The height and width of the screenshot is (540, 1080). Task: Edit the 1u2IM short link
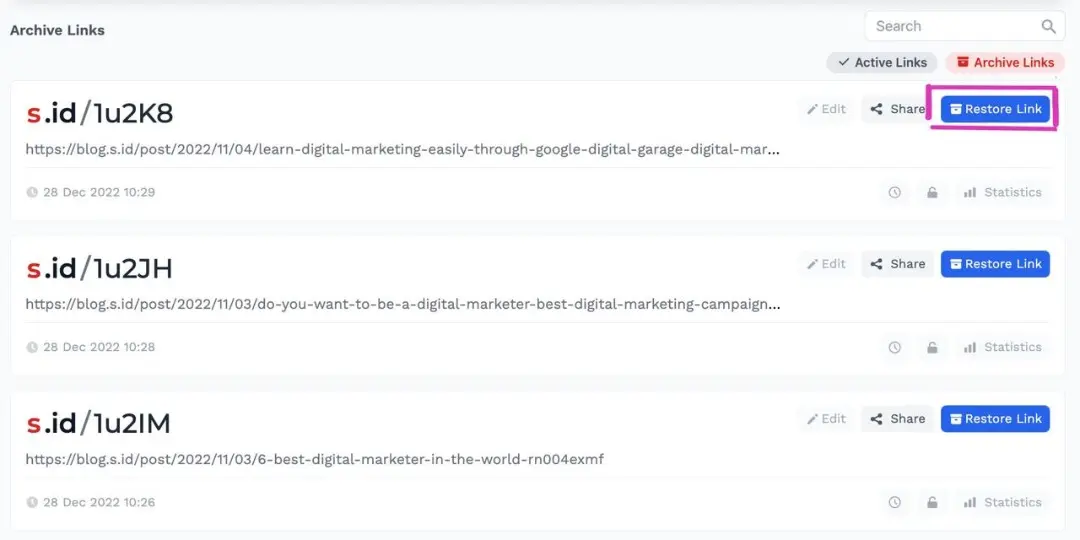click(x=826, y=419)
